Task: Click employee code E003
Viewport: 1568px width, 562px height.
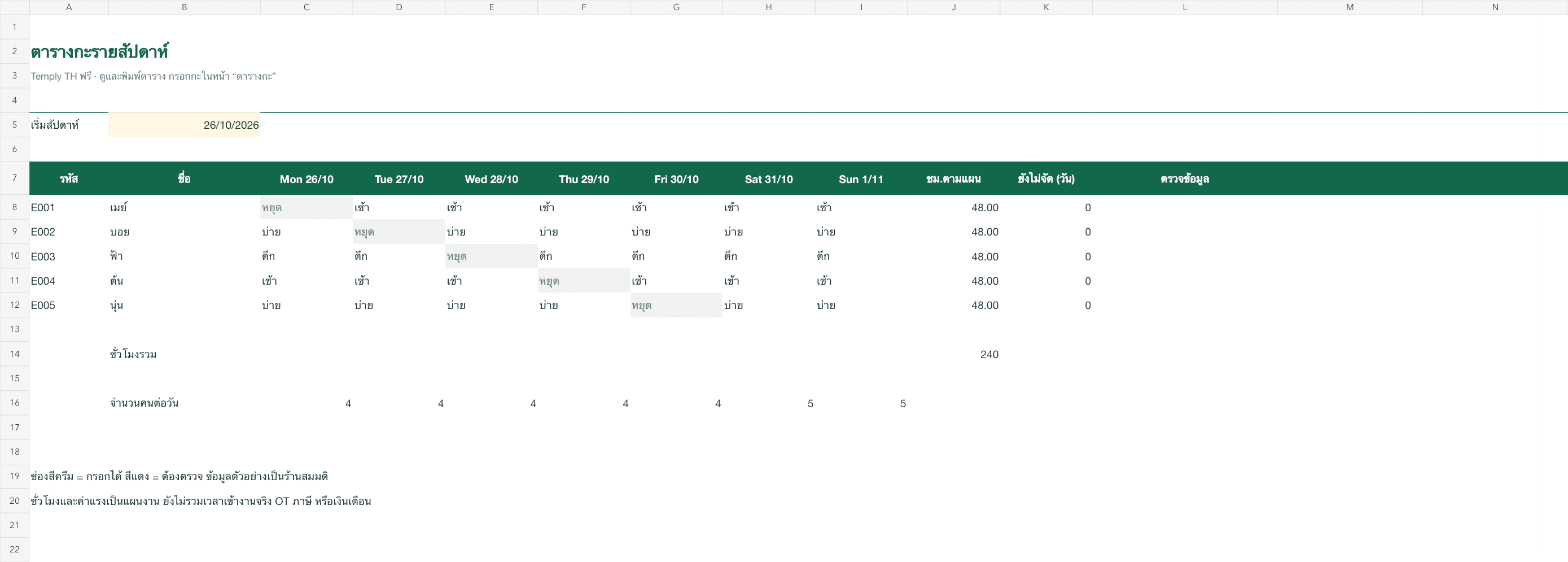Action: 69,256
